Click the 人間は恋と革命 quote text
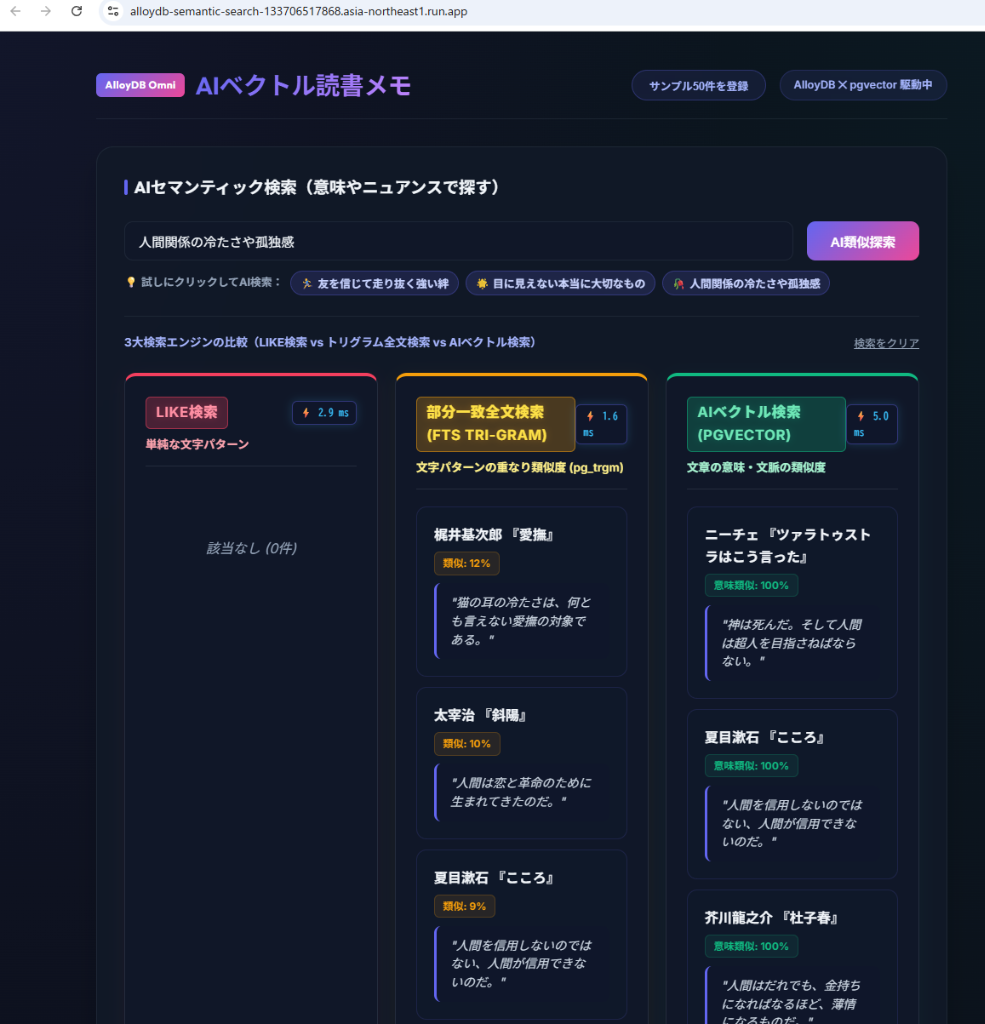Viewport: 985px width, 1024px height. click(x=522, y=792)
